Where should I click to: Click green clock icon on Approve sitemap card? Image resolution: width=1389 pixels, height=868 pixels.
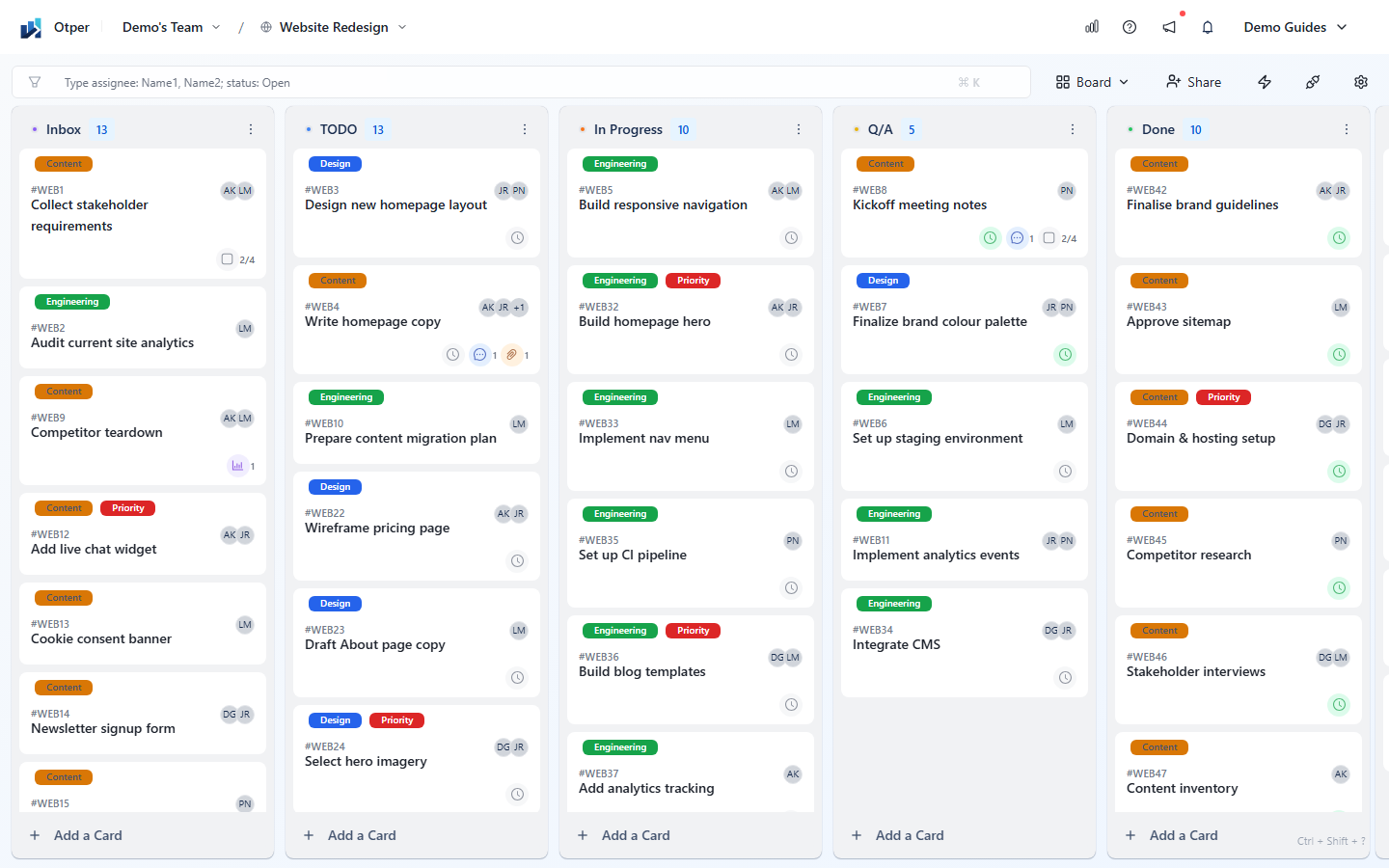pyautogui.click(x=1340, y=355)
